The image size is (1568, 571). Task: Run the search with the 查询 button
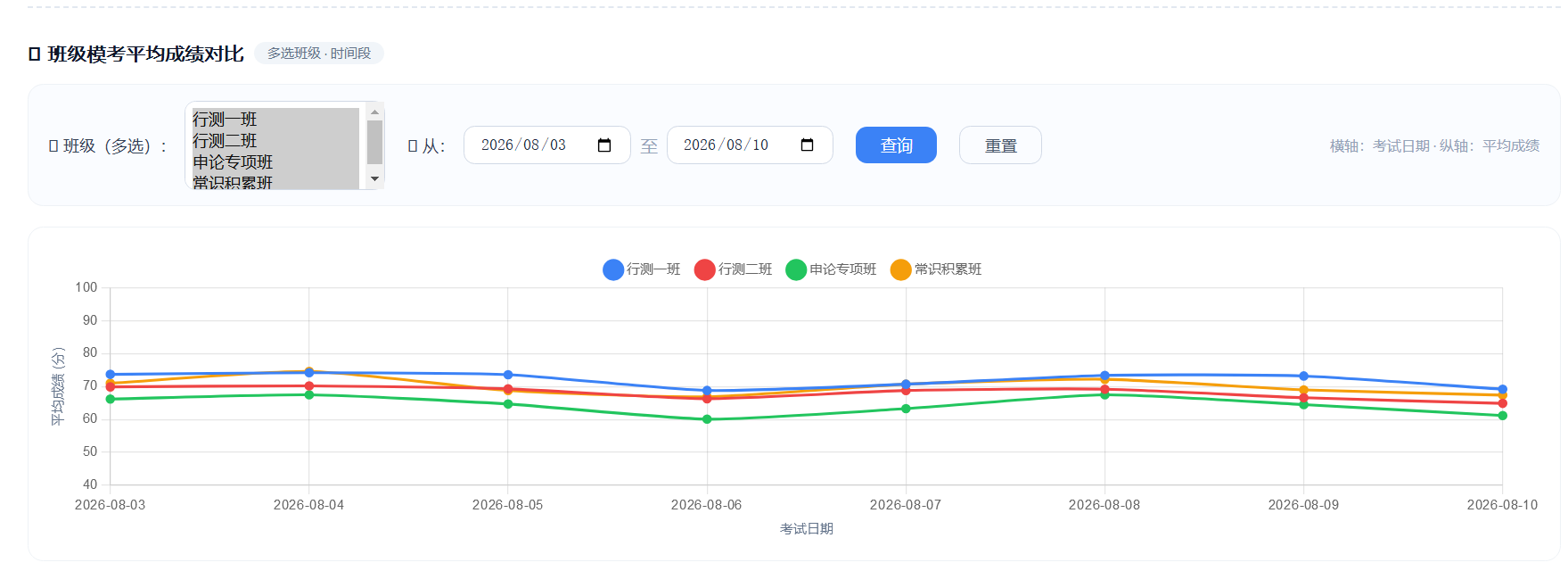tap(896, 145)
